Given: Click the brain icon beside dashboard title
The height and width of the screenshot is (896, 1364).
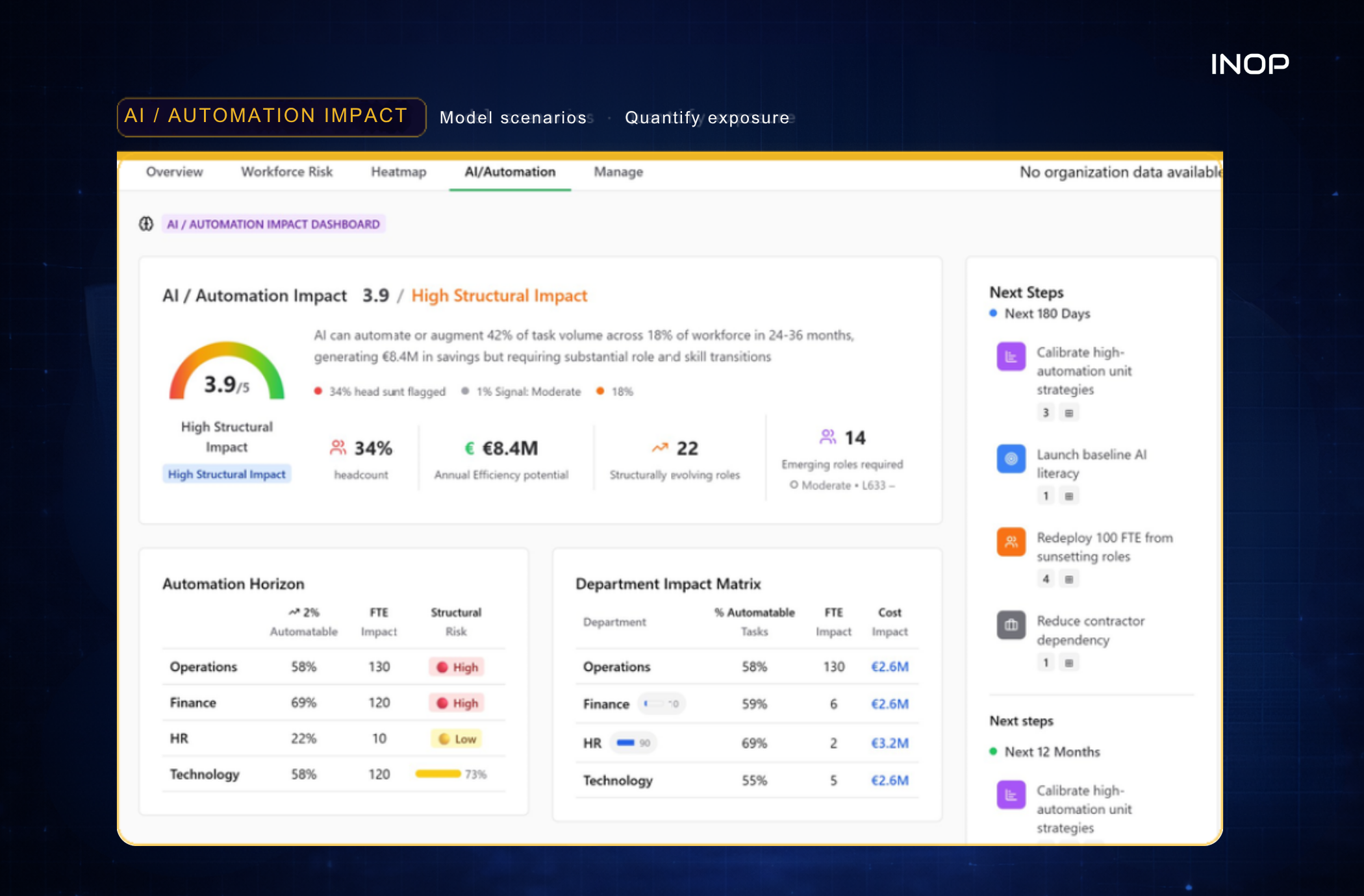Looking at the screenshot, I should (x=146, y=224).
